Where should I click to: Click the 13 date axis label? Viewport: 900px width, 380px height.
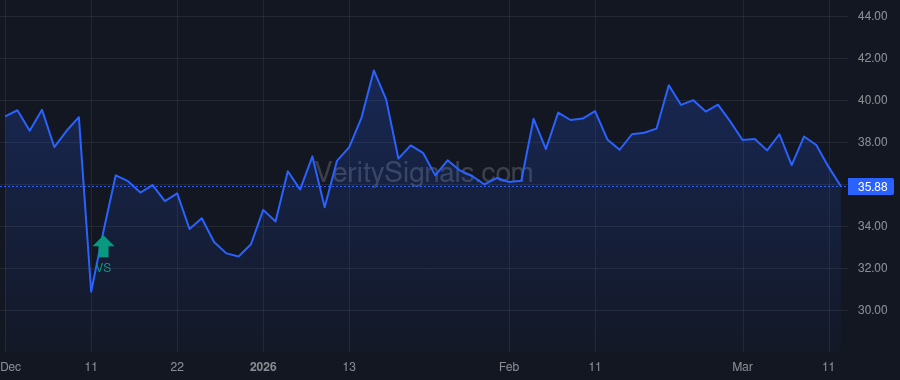(349, 367)
